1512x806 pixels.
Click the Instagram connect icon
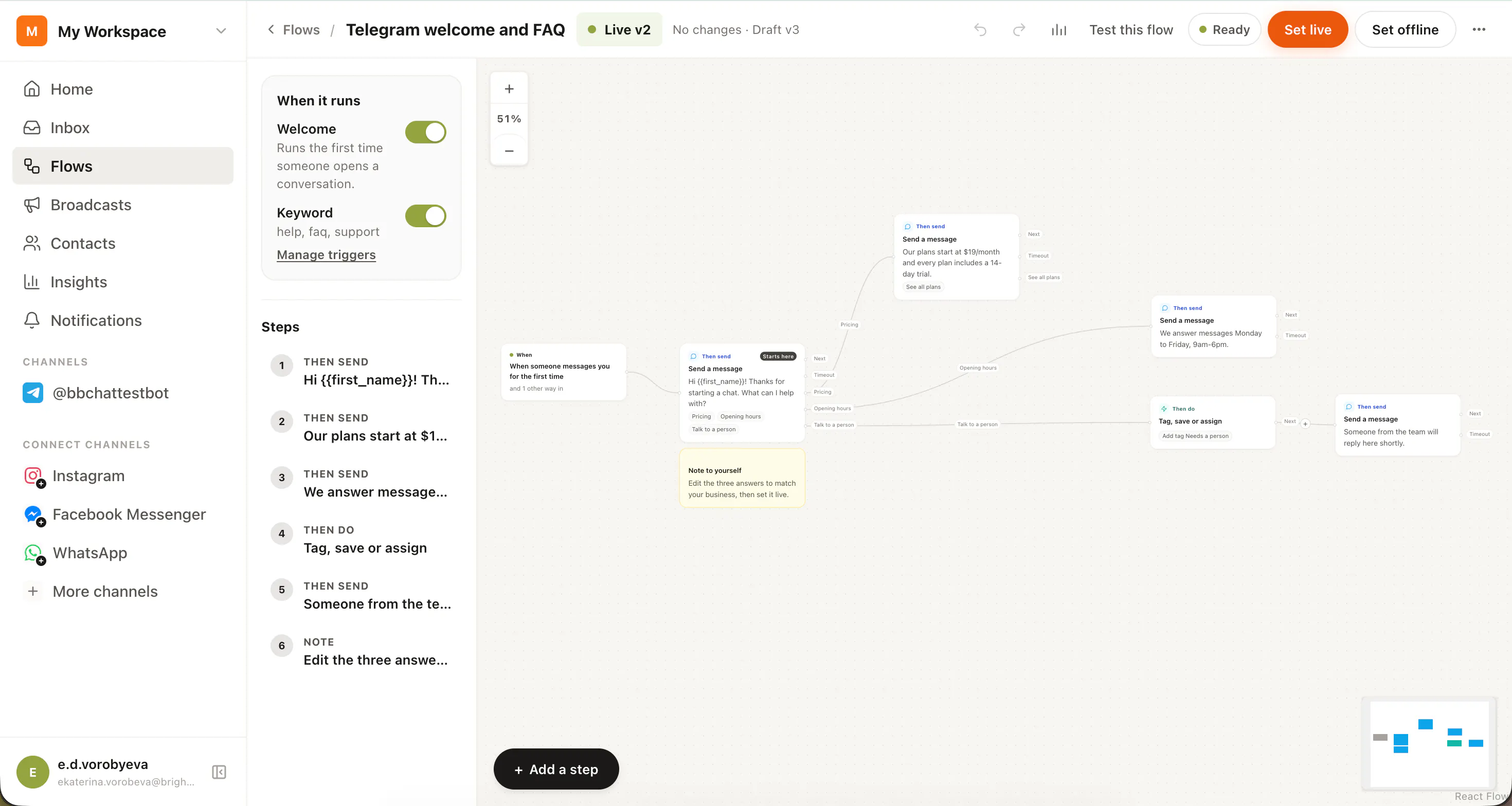33,476
